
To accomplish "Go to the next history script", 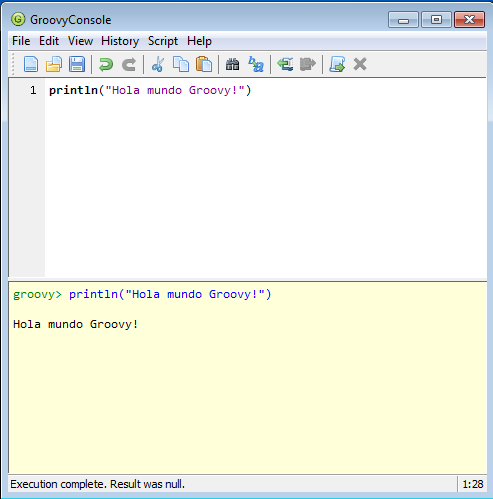I will click(x=308, y=64).
